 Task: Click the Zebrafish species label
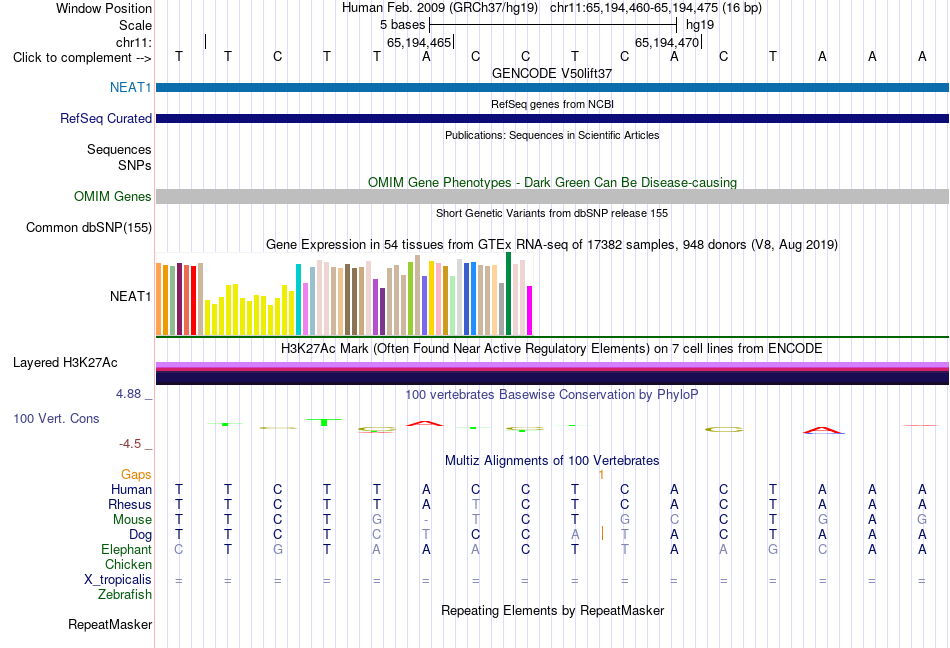point(125,595)
